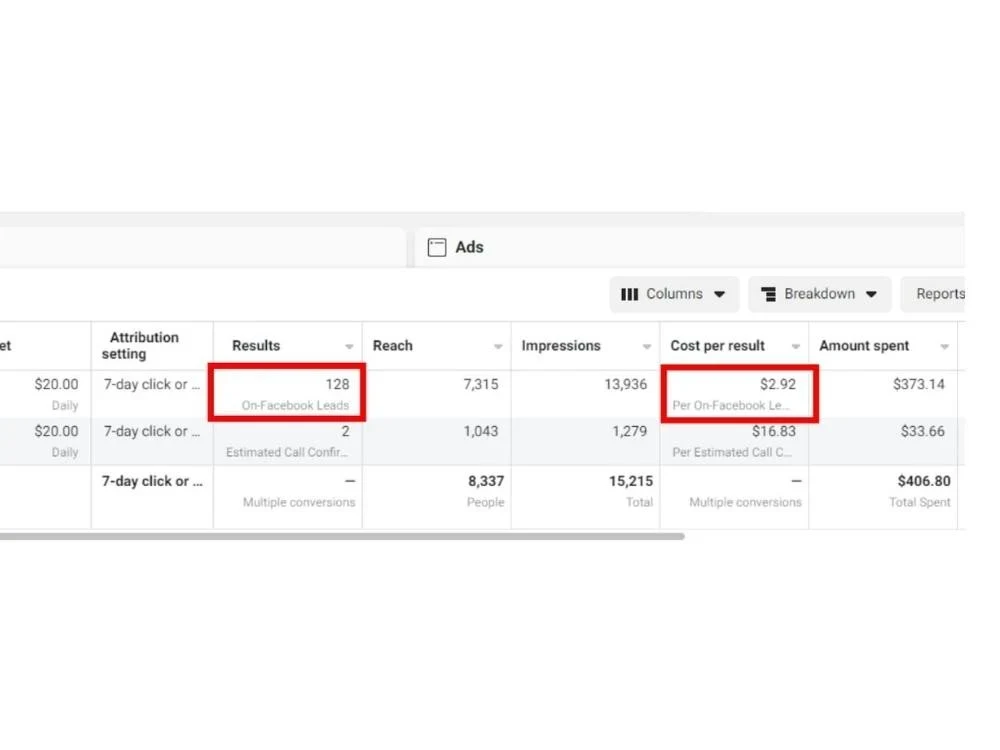Select the 1,279 impressions value
Image resolution: width=1000 pixels, height=750 pixels.
(630, 431)
